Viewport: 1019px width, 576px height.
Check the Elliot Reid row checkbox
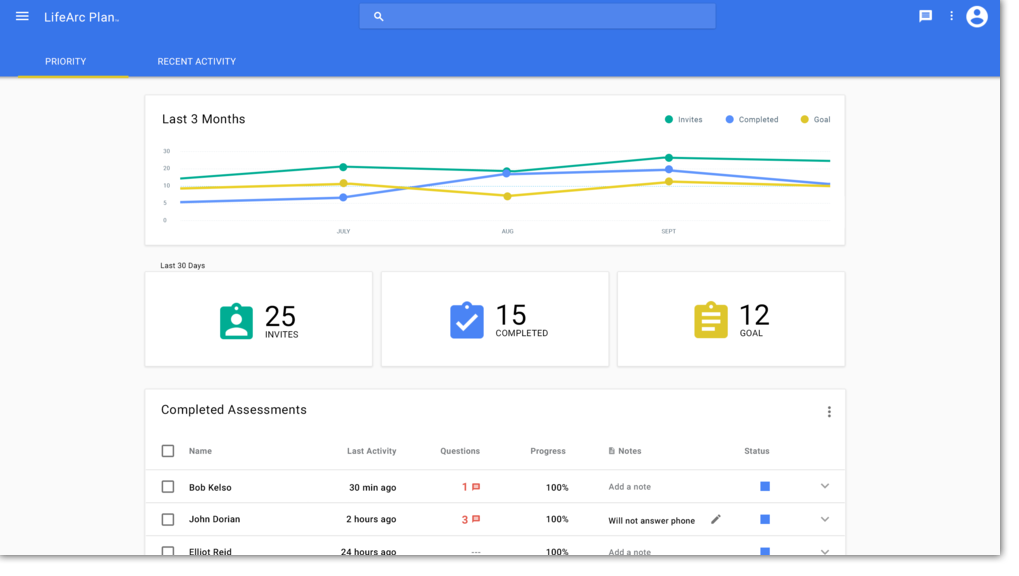168,551
